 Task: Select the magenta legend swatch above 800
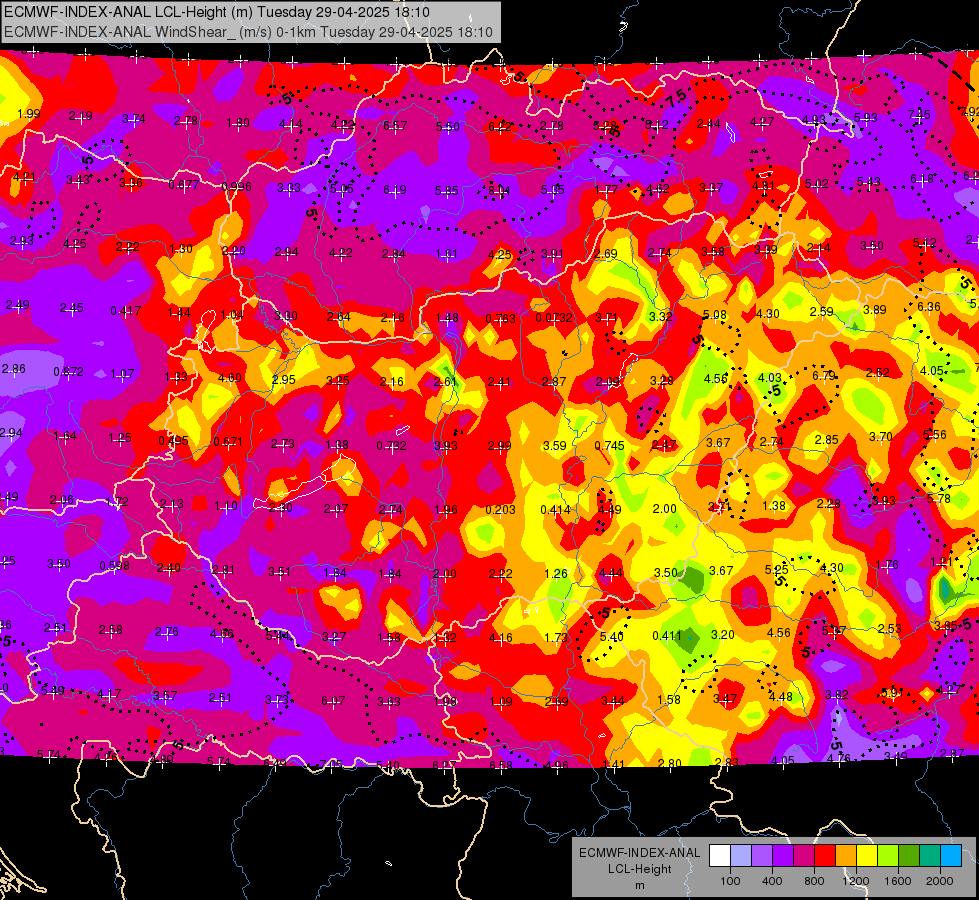[804, 856]
